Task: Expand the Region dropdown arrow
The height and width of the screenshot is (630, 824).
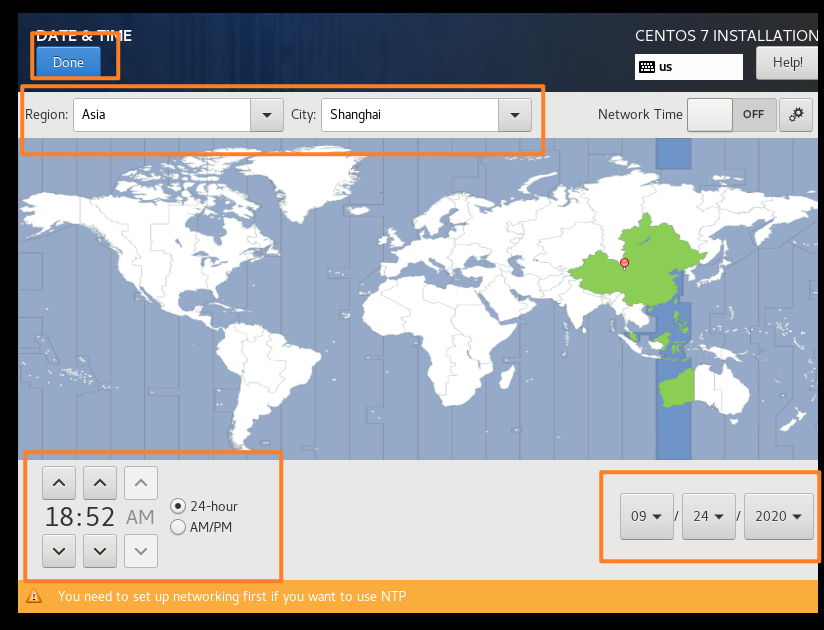Action: [x=266, y=115]
